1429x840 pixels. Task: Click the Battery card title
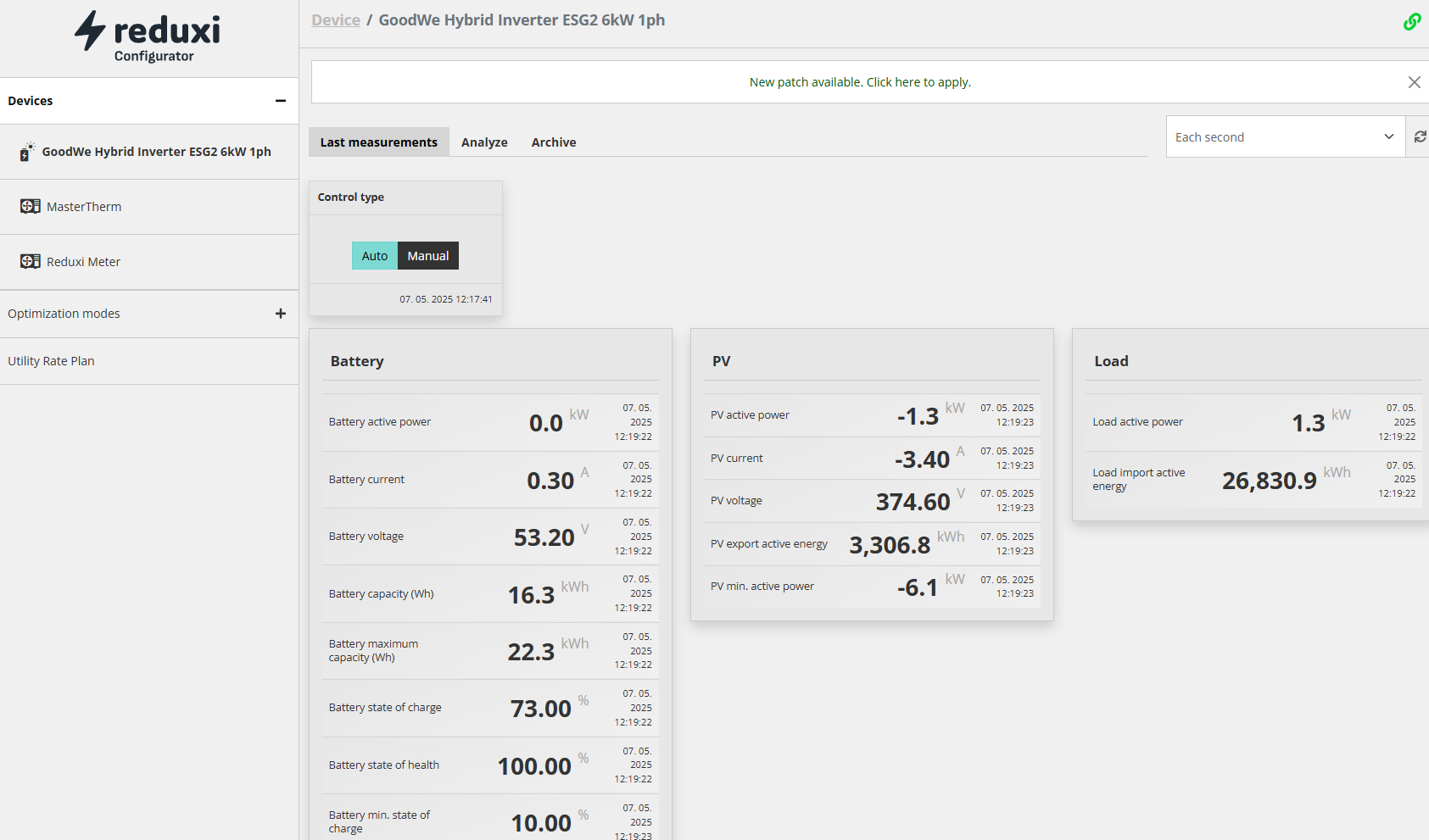(357, 361)
